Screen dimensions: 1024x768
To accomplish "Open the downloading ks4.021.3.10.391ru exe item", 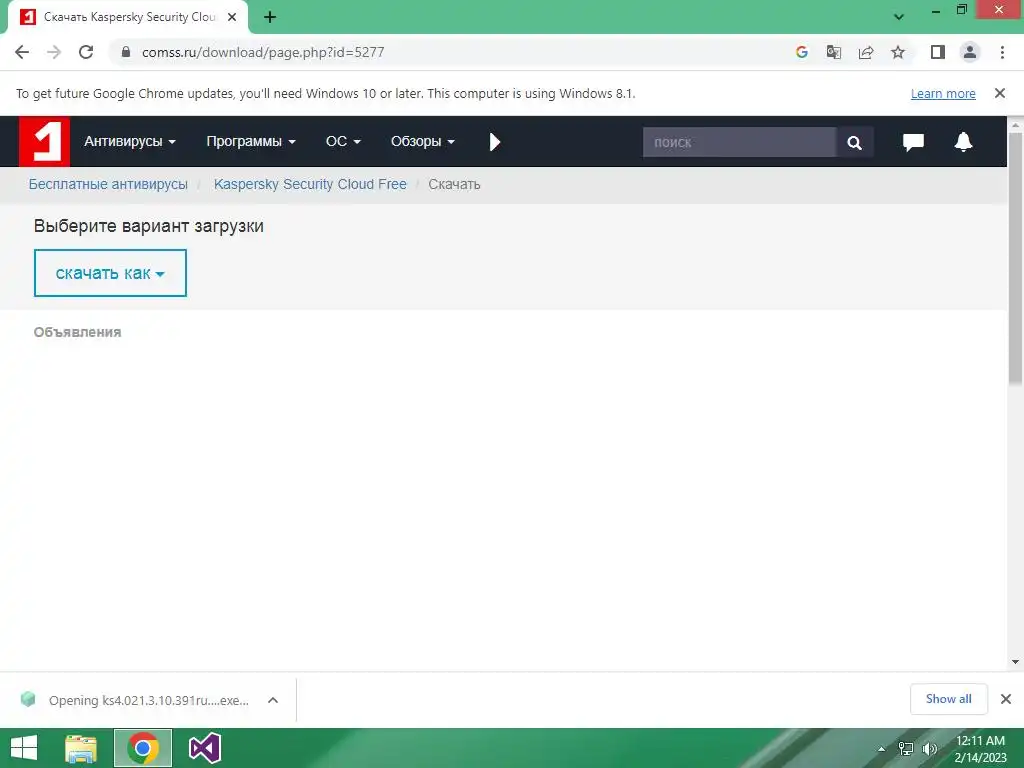I will (x=149, y=700).
